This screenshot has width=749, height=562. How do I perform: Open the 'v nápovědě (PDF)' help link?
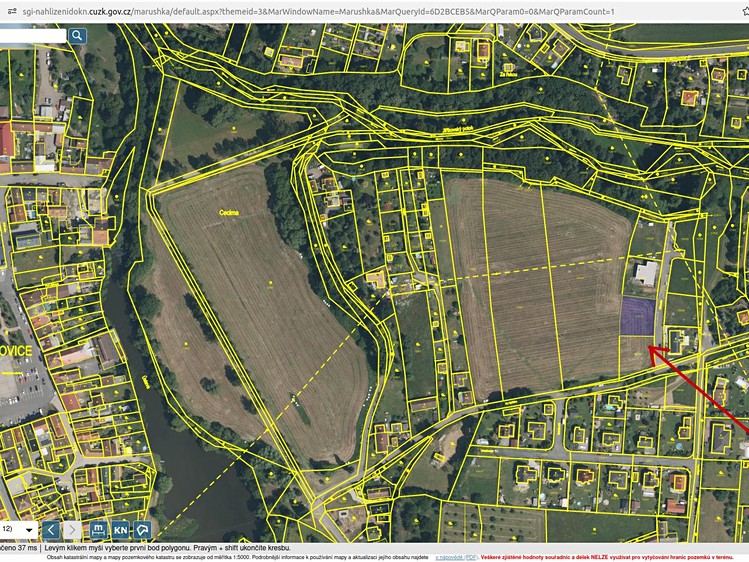[x=457, y=557]
